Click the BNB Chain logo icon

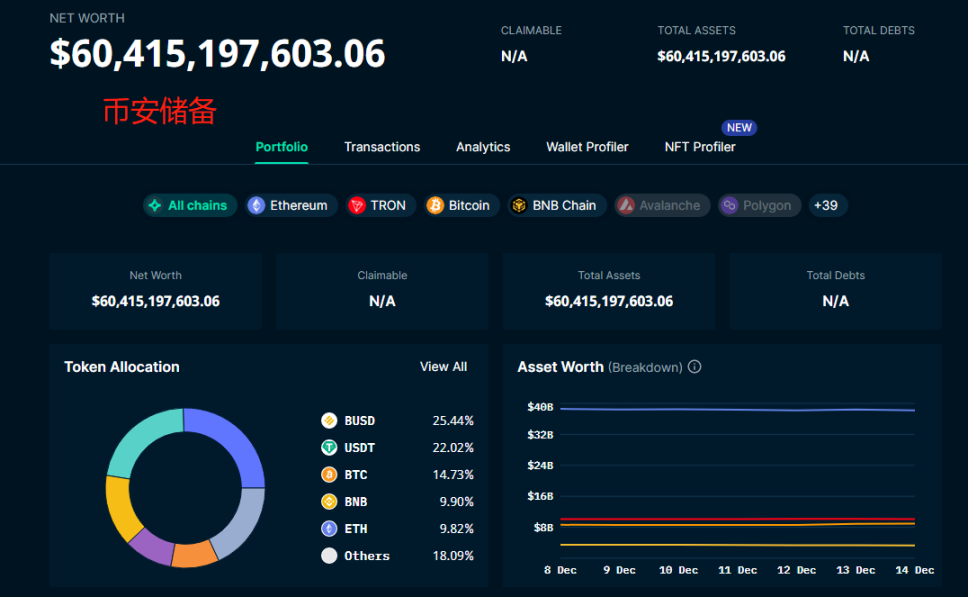pos(519,206)
